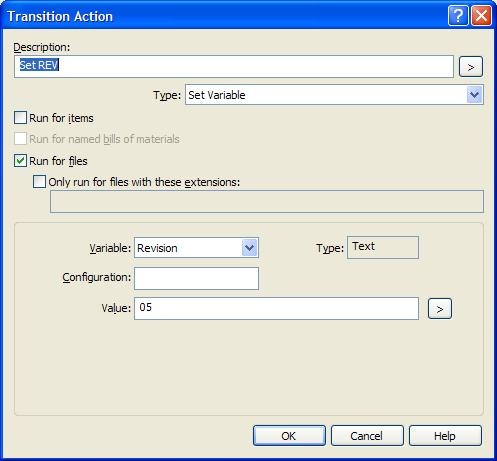
Task: Open the action Type dropdown showing Set Variable
Action: tap(334, 95)
